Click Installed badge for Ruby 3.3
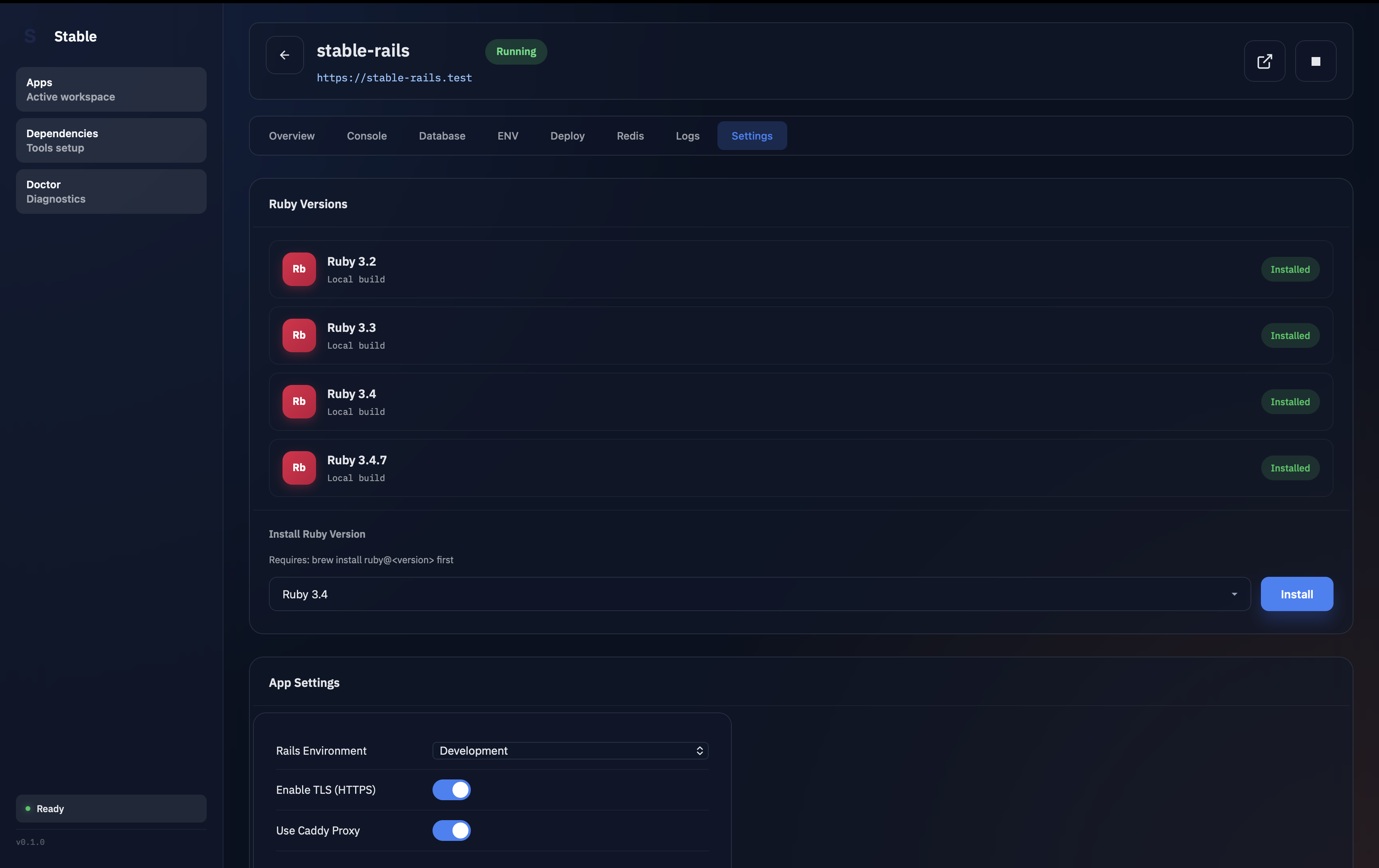 point(1290,335)
